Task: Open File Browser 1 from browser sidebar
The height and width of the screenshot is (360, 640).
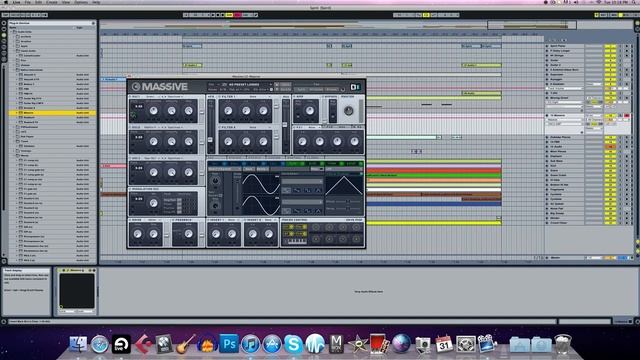Action: (x=4, y=41)
